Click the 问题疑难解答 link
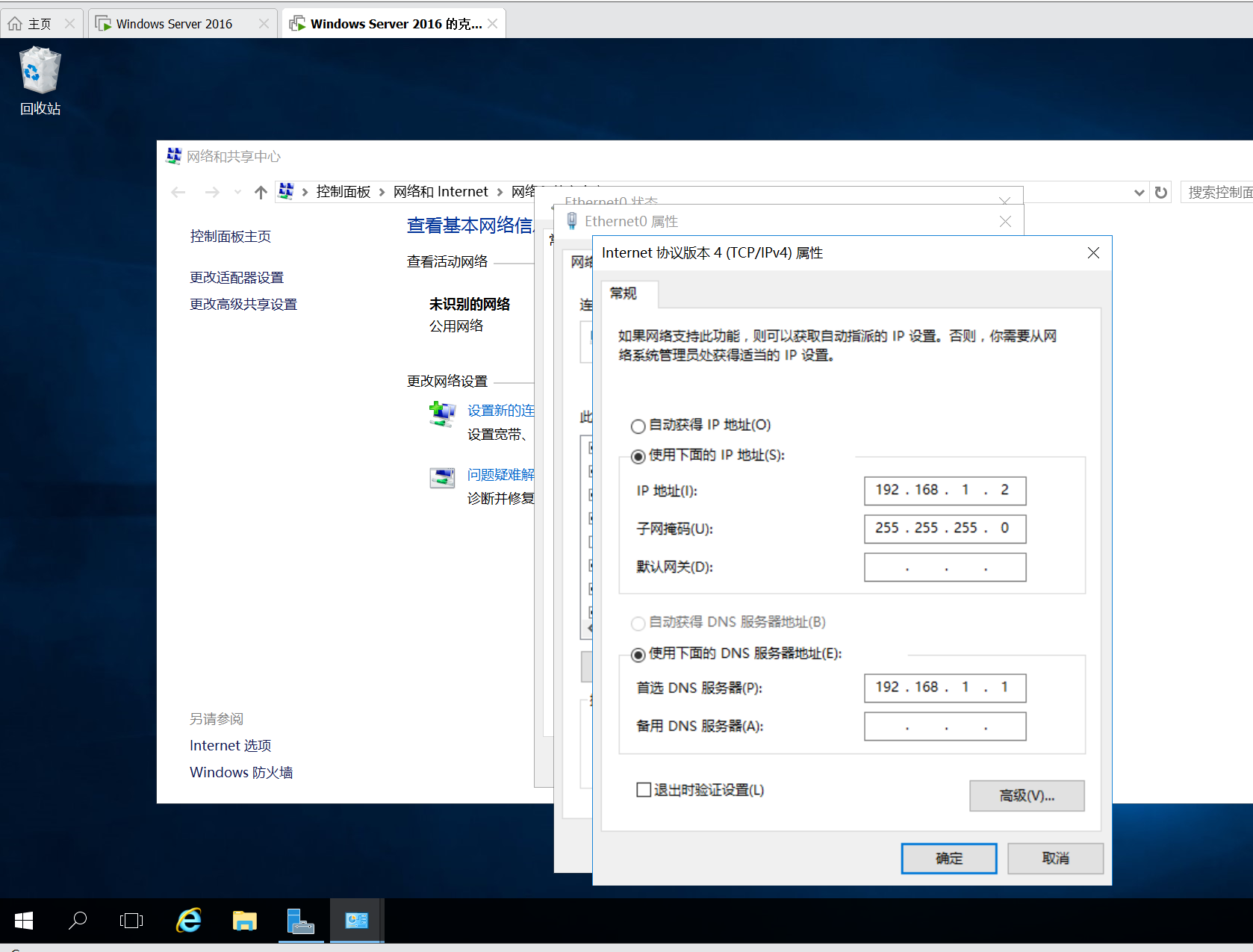Viewport: 1253px width, 952px height. point(501,475)
